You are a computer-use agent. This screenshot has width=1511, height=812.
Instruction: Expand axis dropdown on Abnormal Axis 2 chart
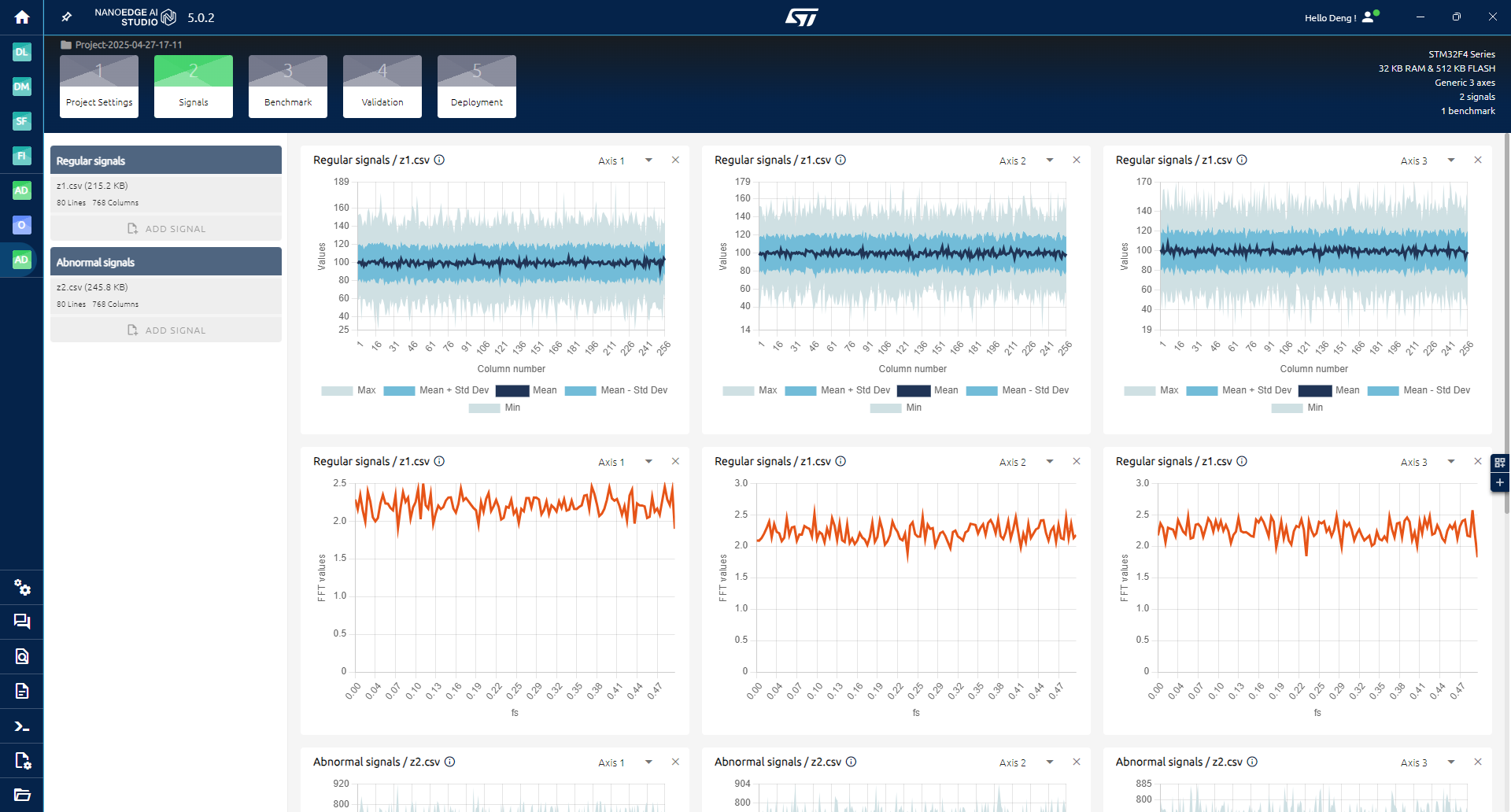click(x=1050, y=762)
